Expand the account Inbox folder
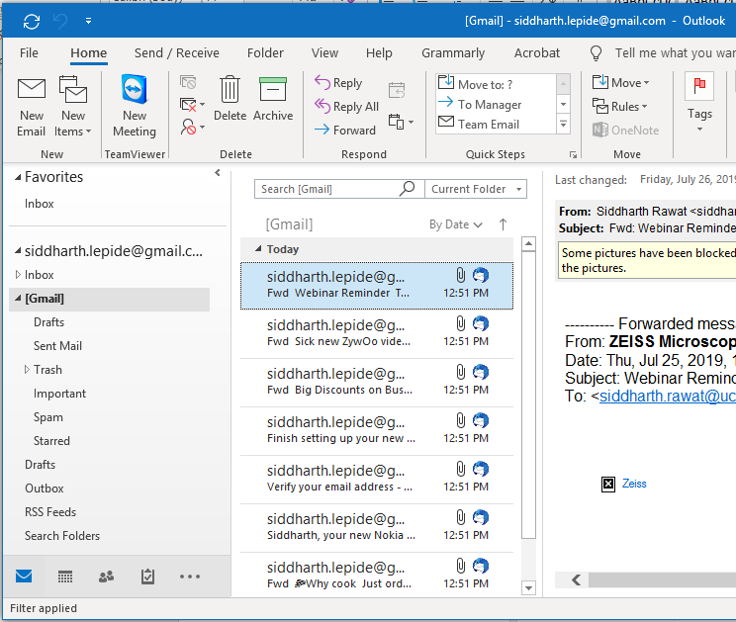The height and width of the screenshot is (622, 736). 18,275
